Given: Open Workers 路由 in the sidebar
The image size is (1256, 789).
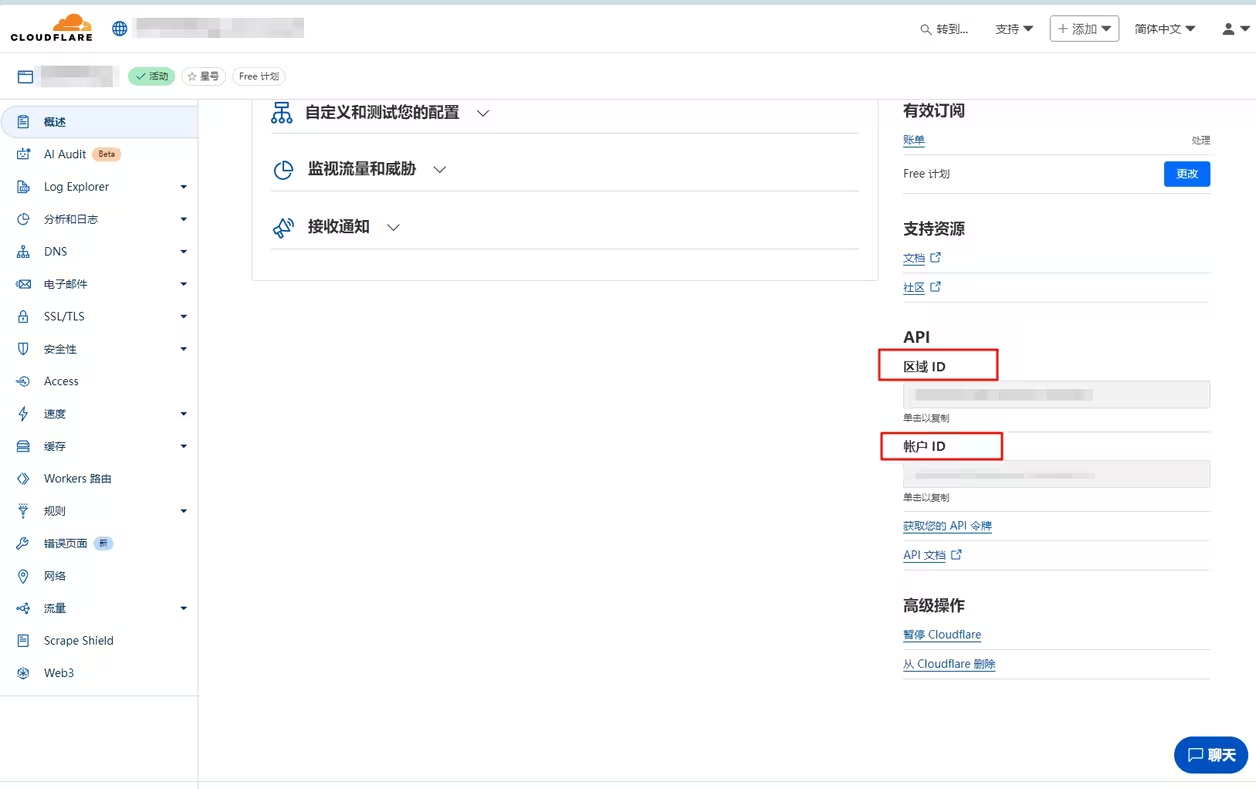Looking at the screenshot, I should 77,478.
